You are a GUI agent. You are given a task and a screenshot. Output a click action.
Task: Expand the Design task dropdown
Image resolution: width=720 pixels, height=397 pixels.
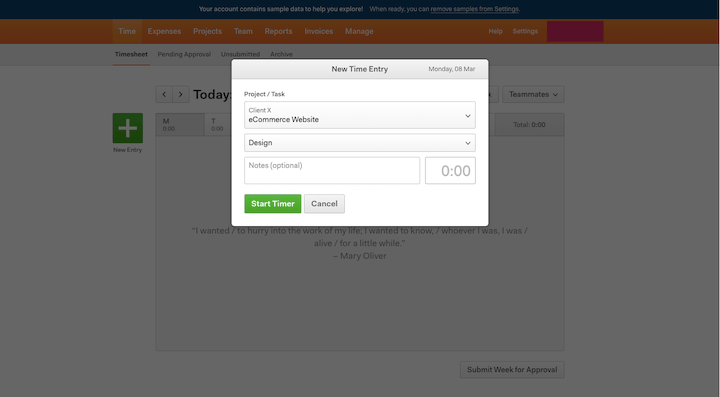coord(360,143)
